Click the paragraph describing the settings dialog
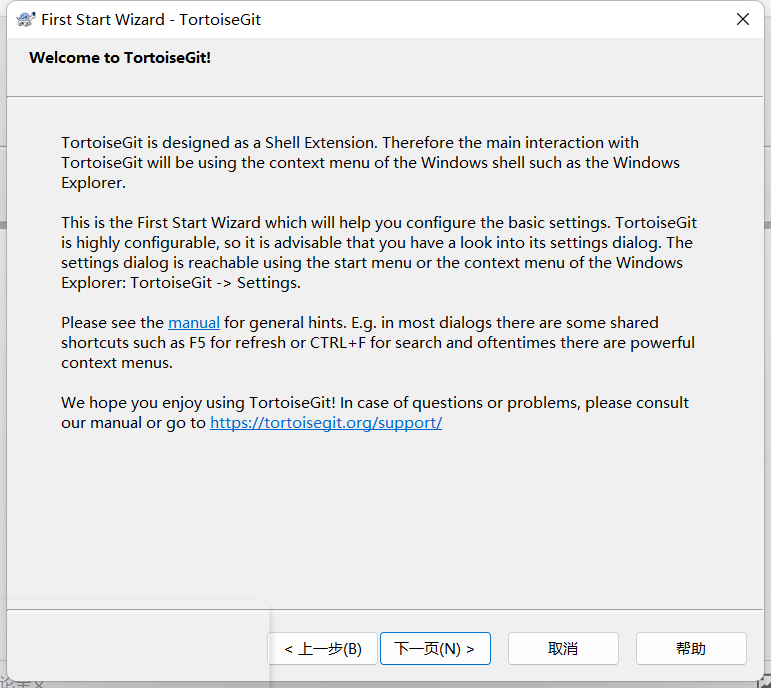Viewport: 771px width, 688px height. [x=379, y=253]
